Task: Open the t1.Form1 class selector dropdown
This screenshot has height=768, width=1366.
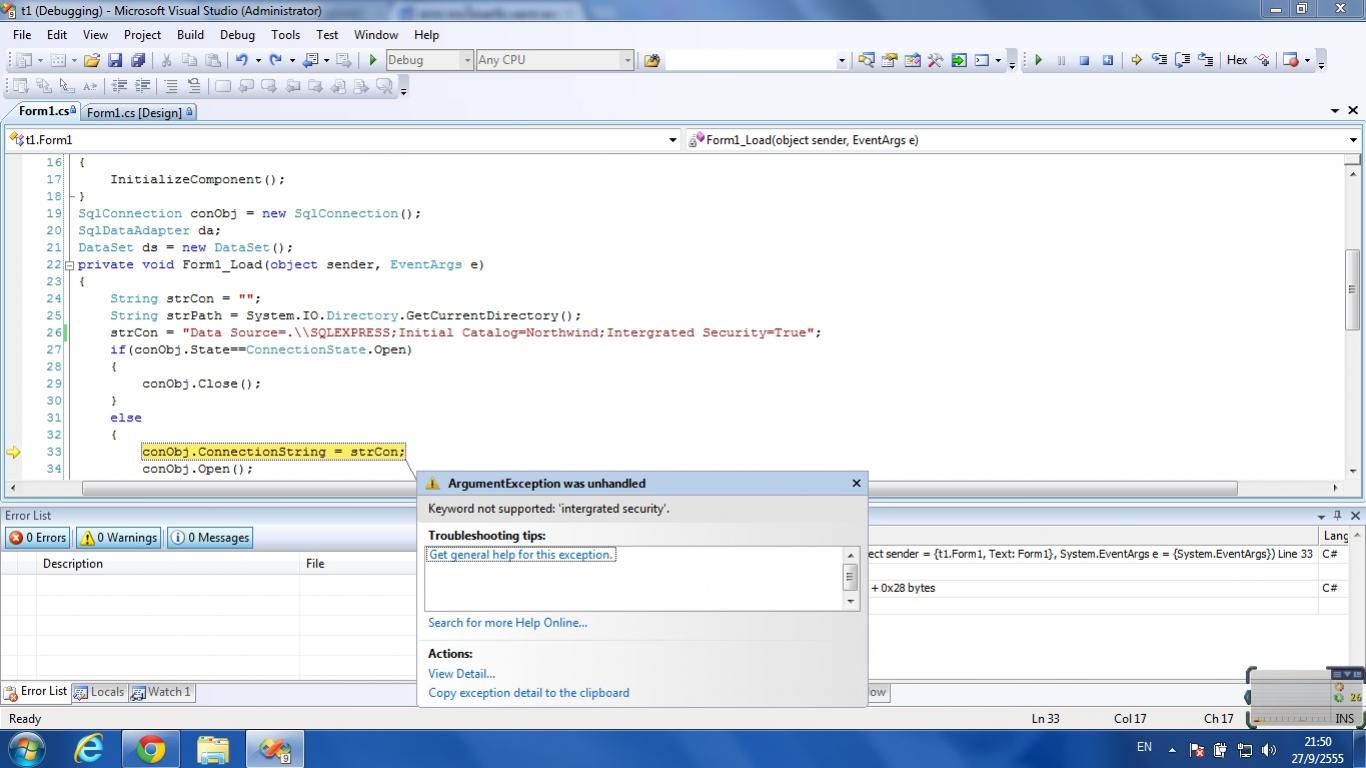Action: (x=673, y=140)
